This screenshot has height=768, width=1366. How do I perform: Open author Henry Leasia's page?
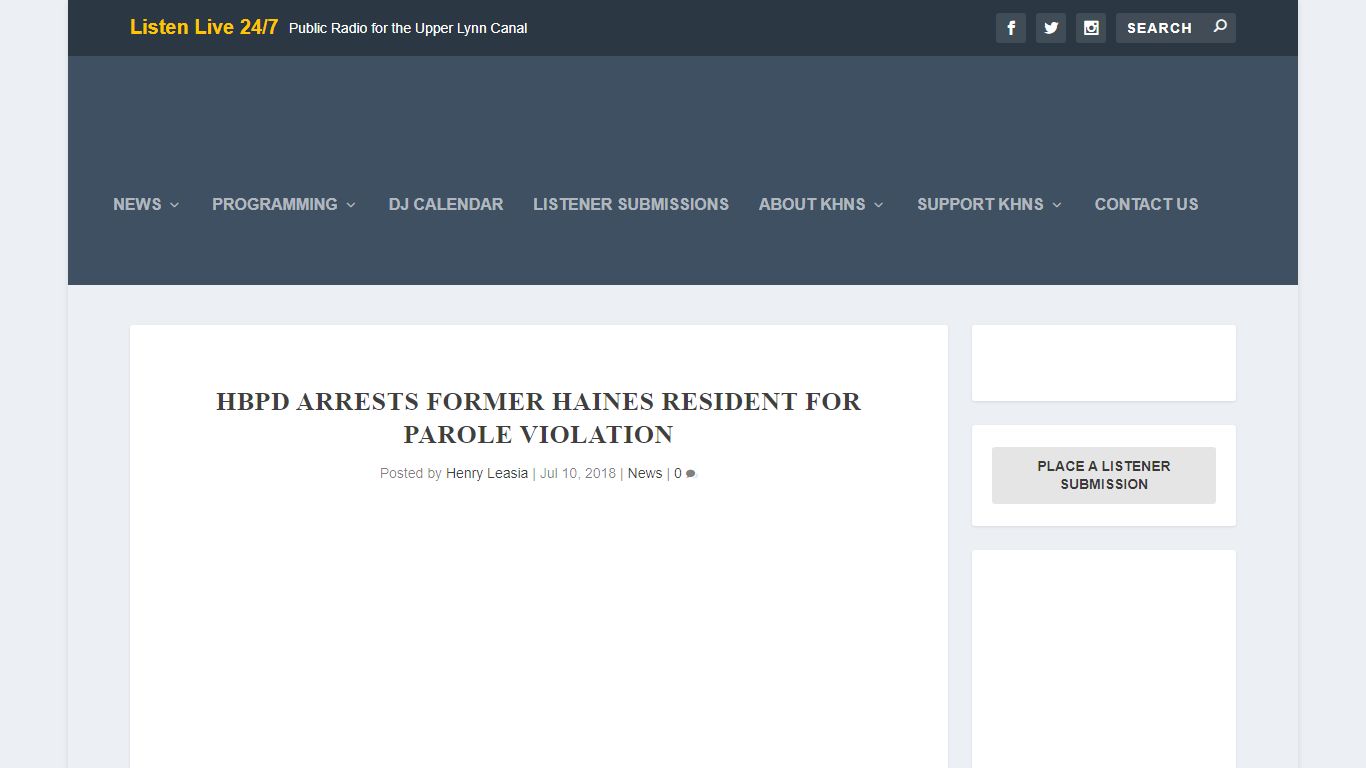click(487, 473)
